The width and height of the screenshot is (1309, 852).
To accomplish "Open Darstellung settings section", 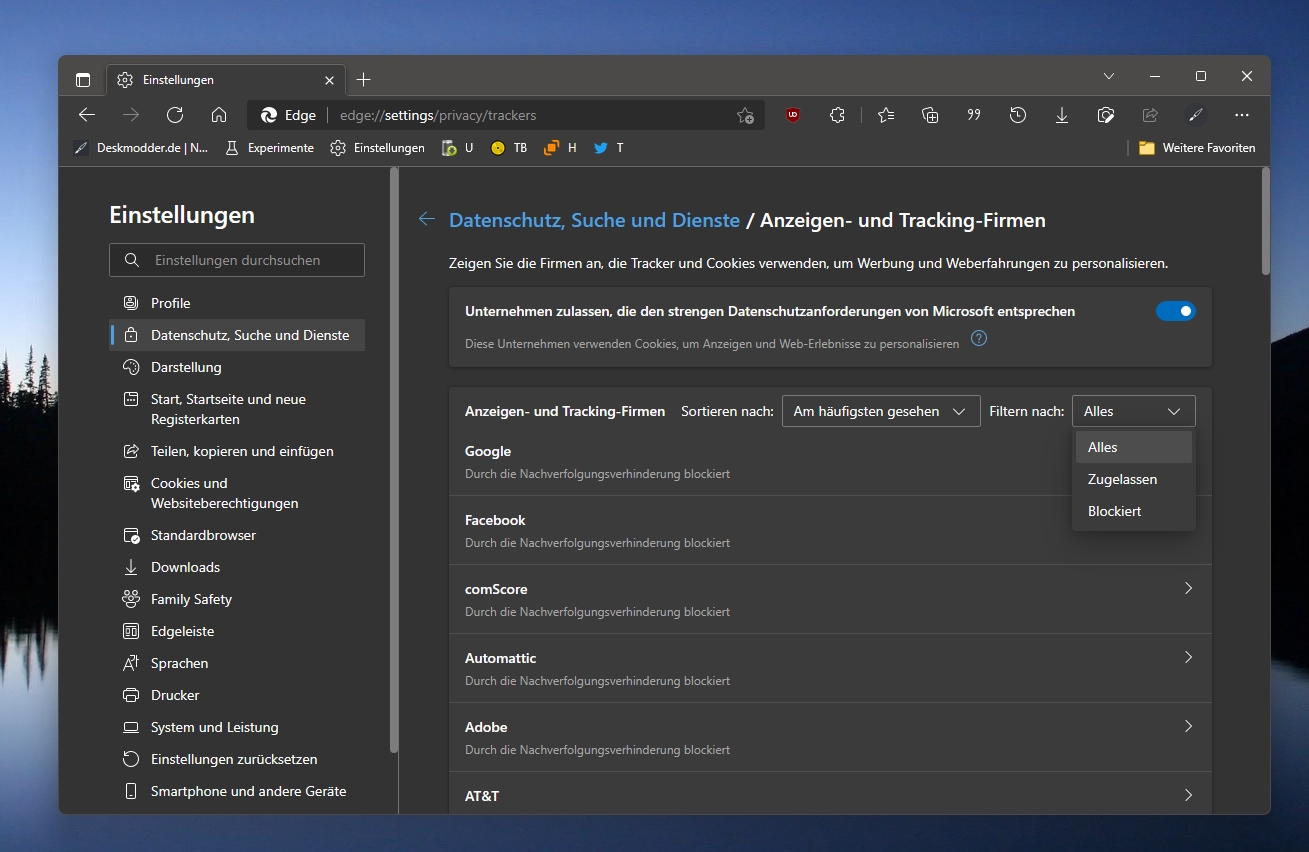I will (237, 367).
